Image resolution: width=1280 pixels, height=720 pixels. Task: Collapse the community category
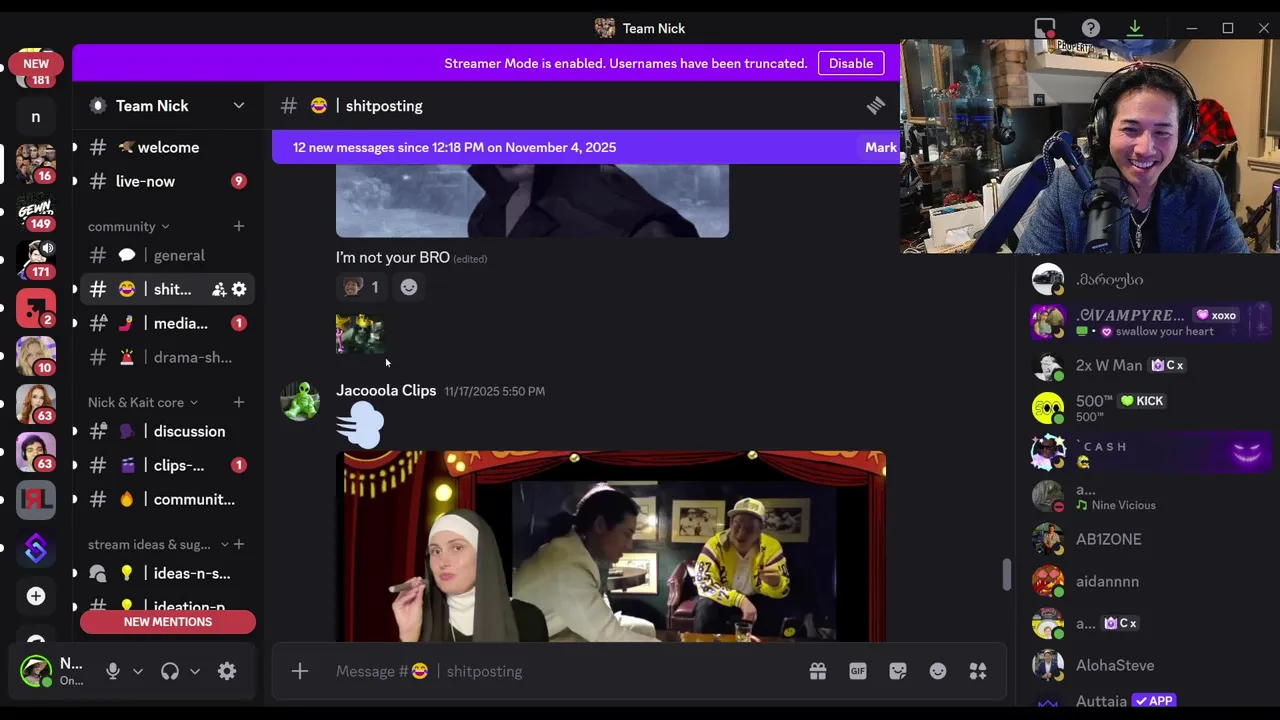tap(129, 226)
